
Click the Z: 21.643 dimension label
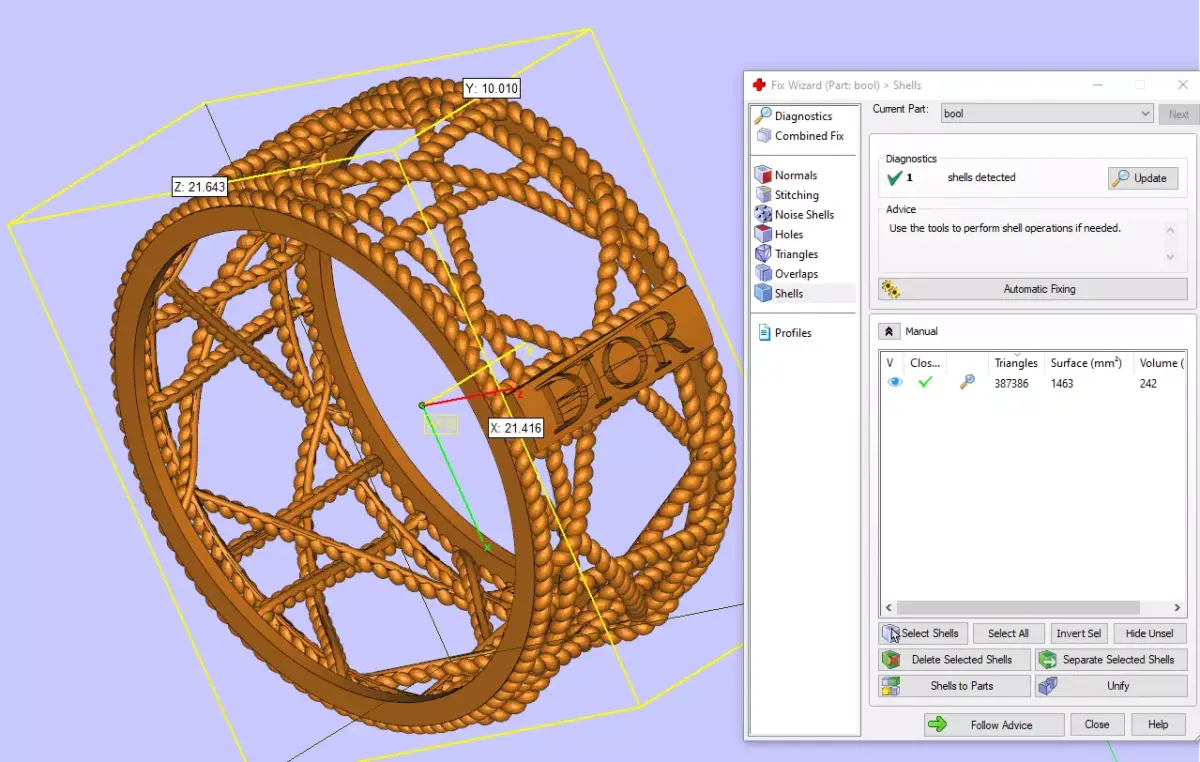(199, 186)
